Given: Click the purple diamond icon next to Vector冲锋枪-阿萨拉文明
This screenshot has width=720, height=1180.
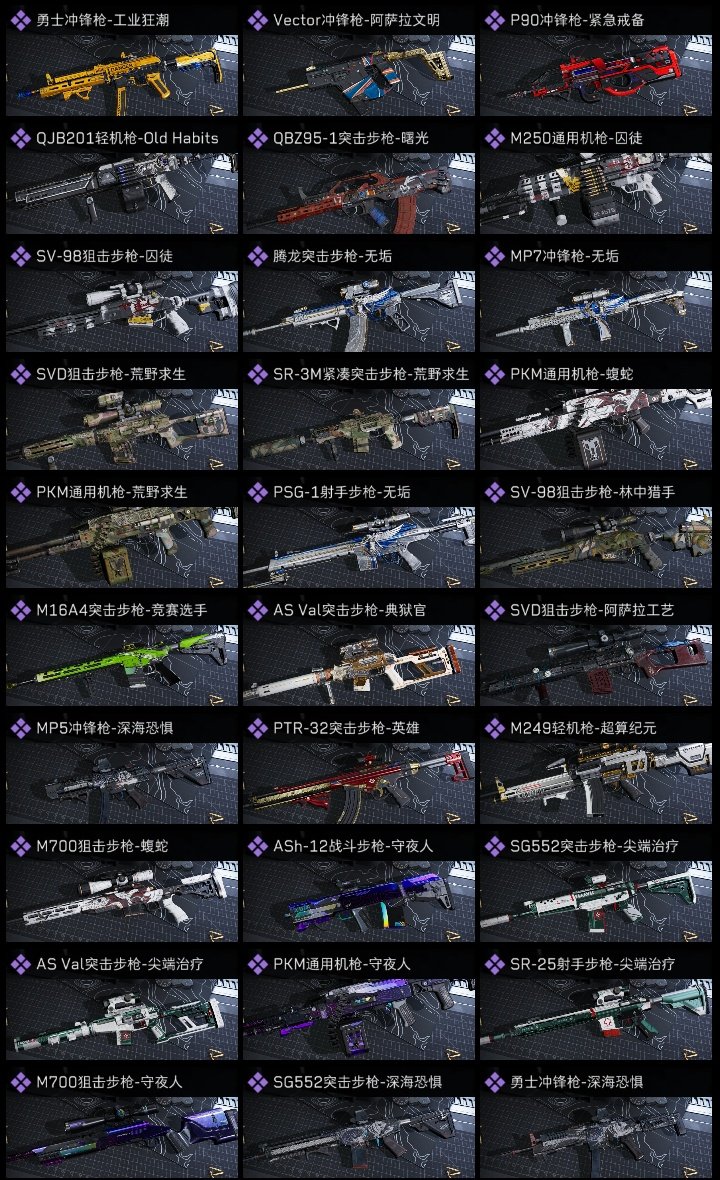Looking at the screenshot, I should click(x=257, y=20).
